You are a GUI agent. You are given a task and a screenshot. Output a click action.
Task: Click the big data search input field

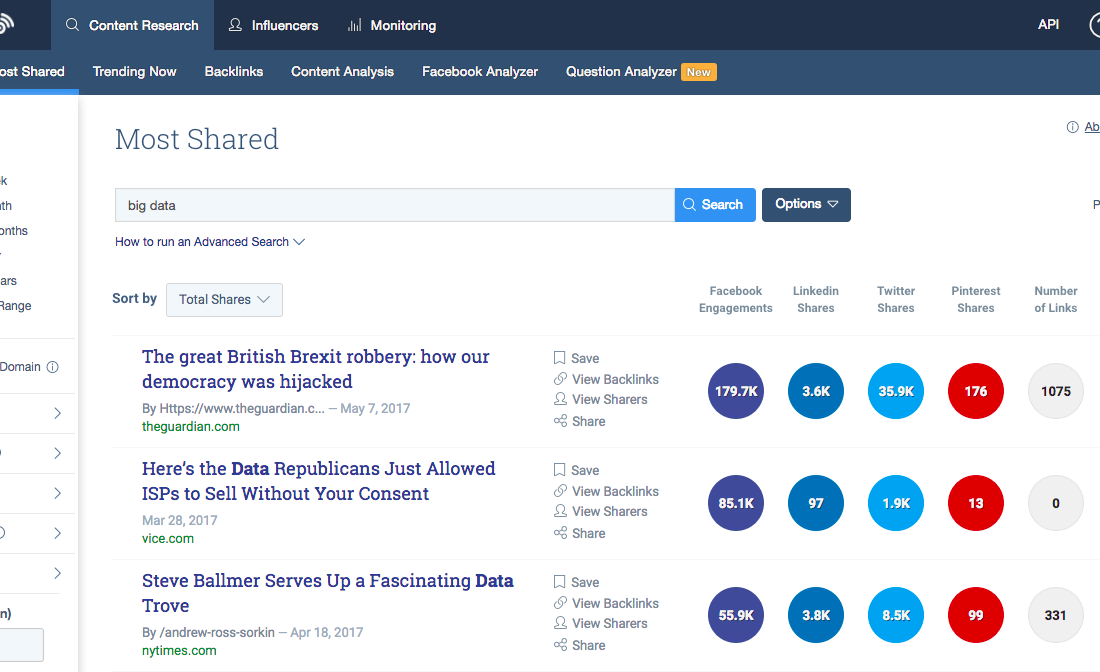(395, 205)
